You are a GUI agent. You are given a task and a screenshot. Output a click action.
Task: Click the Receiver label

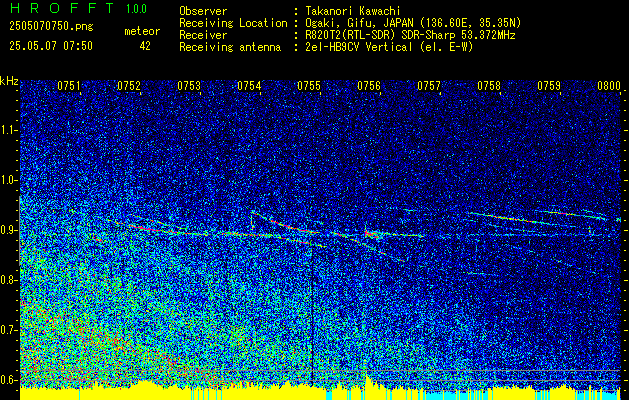click(203, 35)
